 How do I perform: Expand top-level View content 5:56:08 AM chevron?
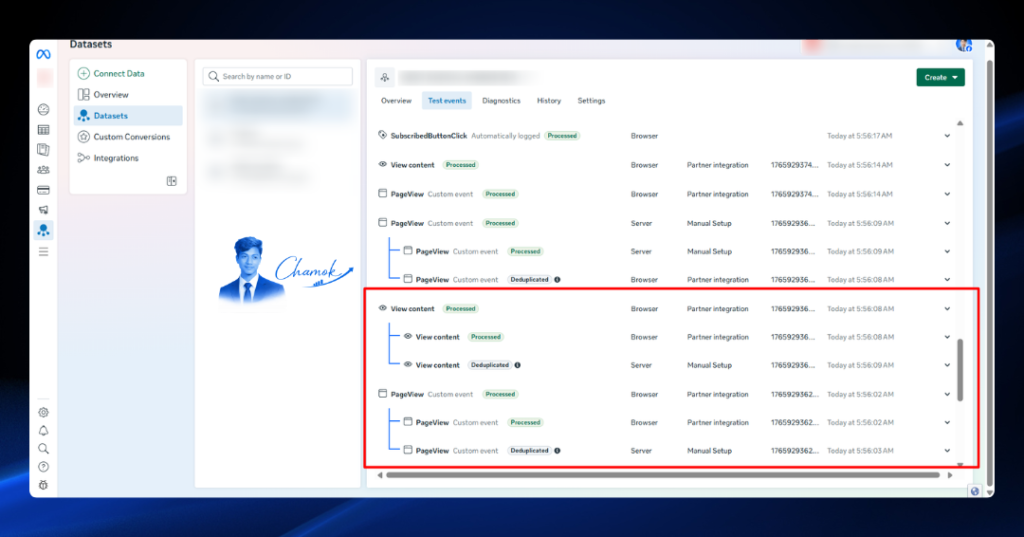click(x=947, y=309)
